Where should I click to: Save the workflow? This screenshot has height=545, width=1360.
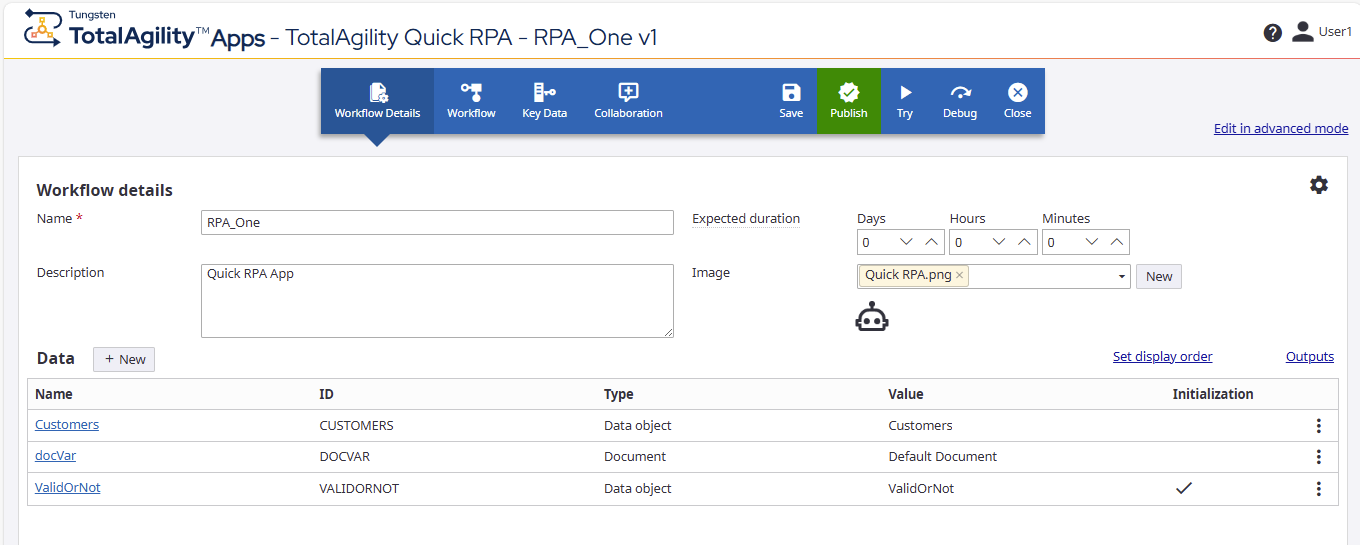(791, 101)
